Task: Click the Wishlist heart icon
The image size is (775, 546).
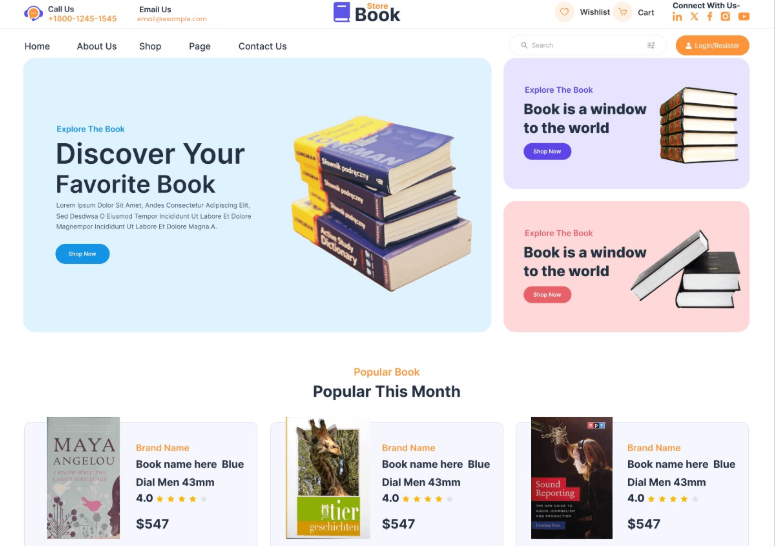Action: click(x=564, y=12)
